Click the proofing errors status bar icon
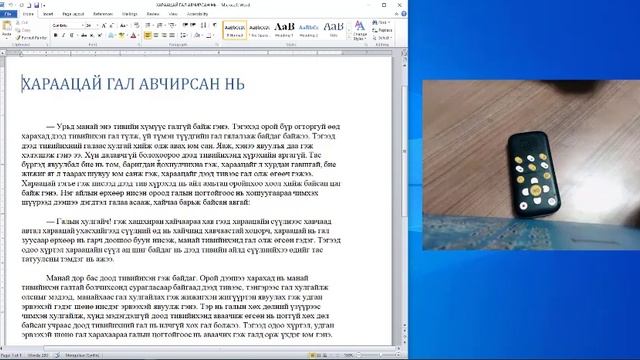 pyautogui.click(x=57, y=356)
